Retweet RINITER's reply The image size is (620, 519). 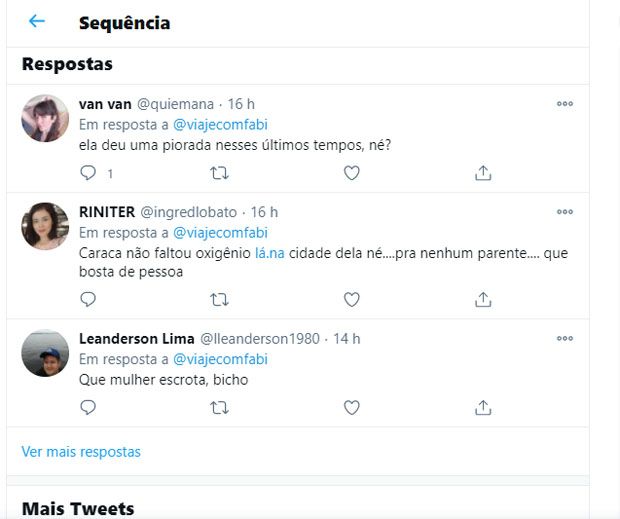220,299
